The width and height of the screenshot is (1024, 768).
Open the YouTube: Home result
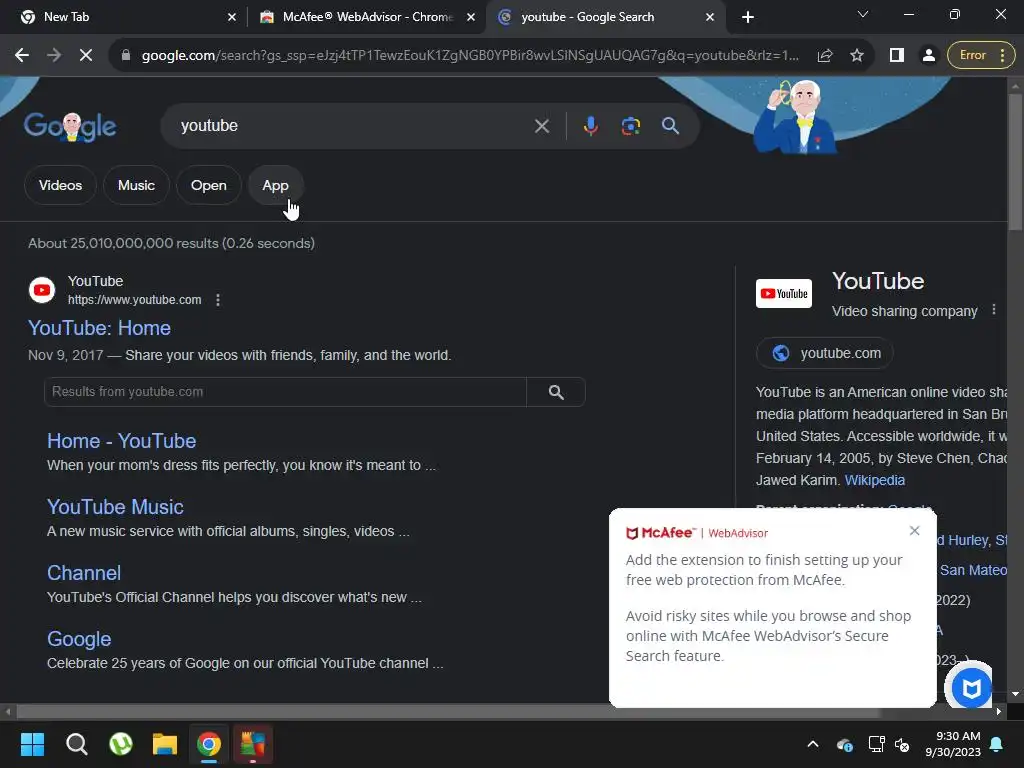click(99, 328)
